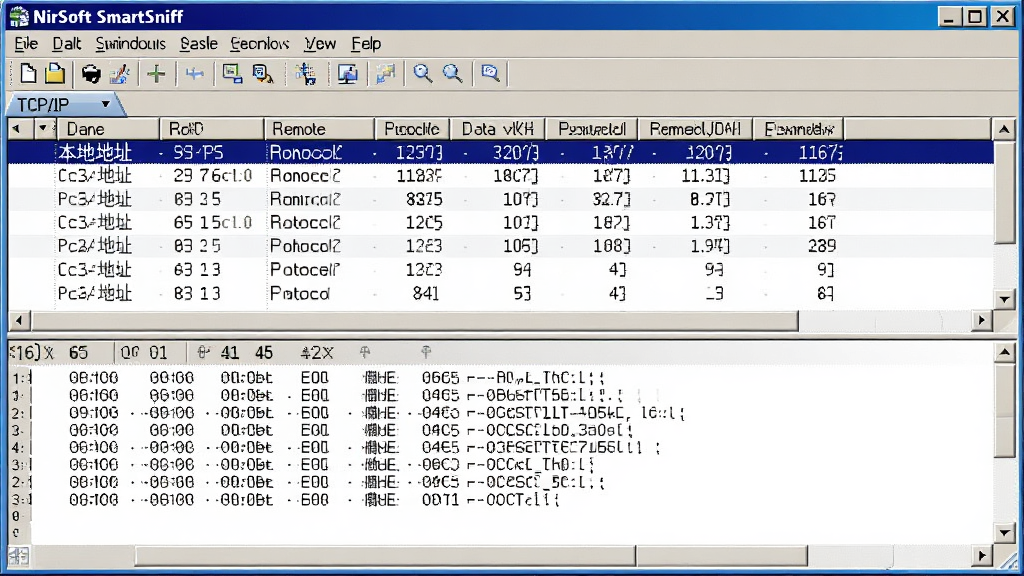Click the value 11835 in the table
This screenshot has height=576, width=1024.
tap(419, 176)
